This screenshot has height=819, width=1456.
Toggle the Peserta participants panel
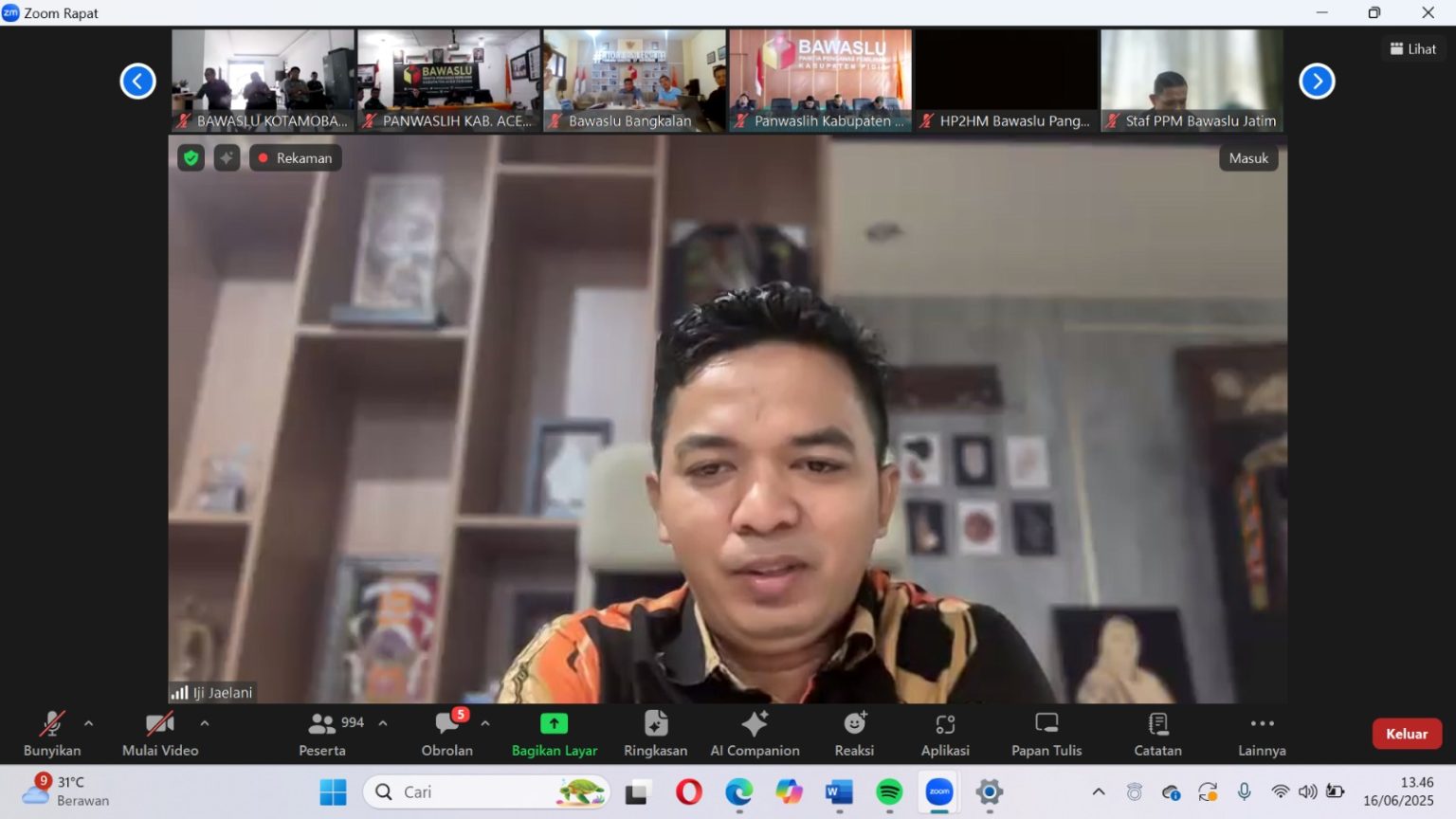pyautogui.click(x=322, y=733)
